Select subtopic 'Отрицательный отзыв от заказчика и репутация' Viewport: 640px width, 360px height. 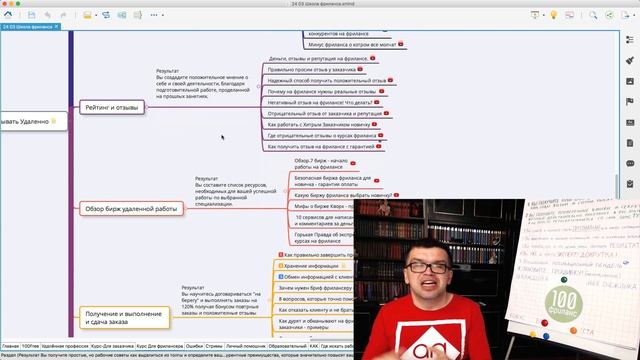click(x=324, y=113)
